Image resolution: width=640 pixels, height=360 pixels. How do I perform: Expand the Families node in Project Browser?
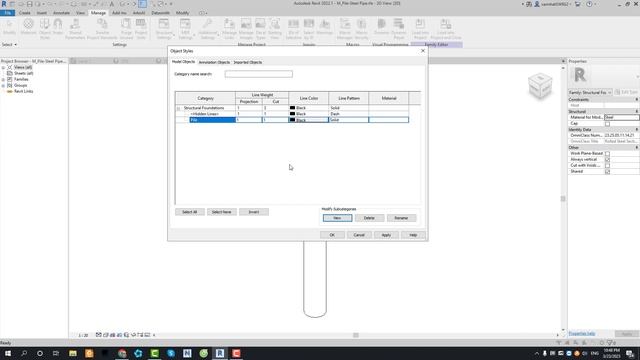[x=3, y=80]
